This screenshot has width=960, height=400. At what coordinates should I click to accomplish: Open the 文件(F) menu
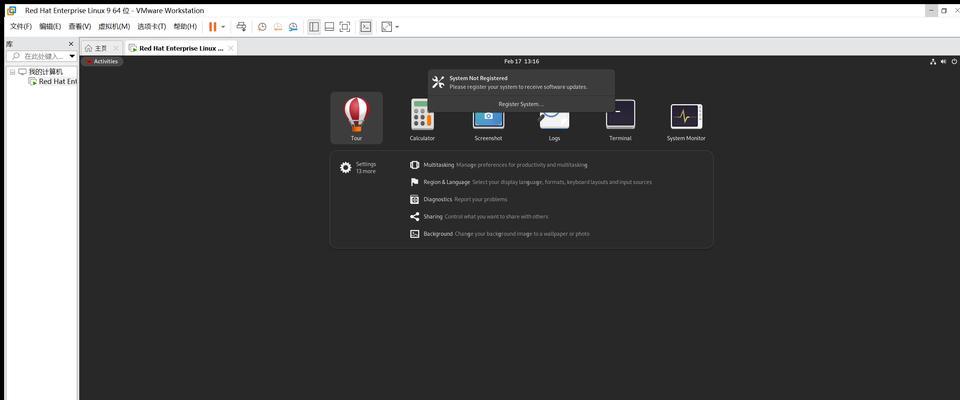point(21,27)
